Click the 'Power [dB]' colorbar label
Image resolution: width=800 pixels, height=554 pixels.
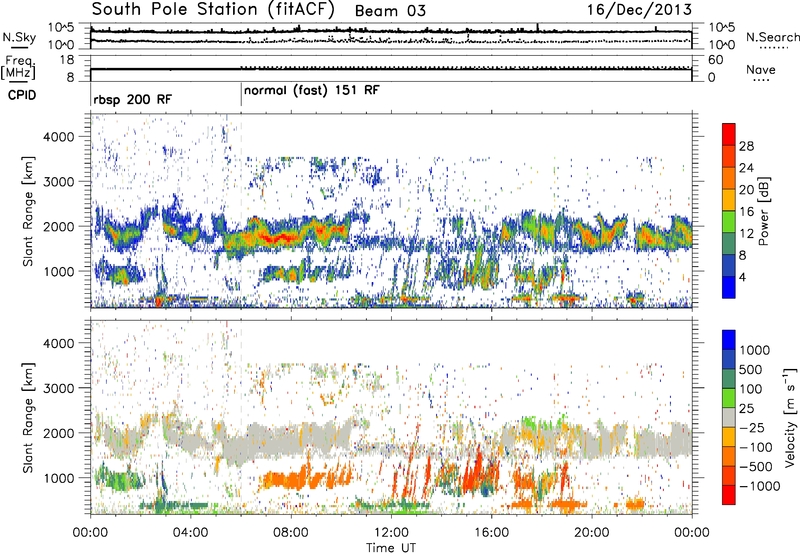pyautogui.click(x=763, y=211)
